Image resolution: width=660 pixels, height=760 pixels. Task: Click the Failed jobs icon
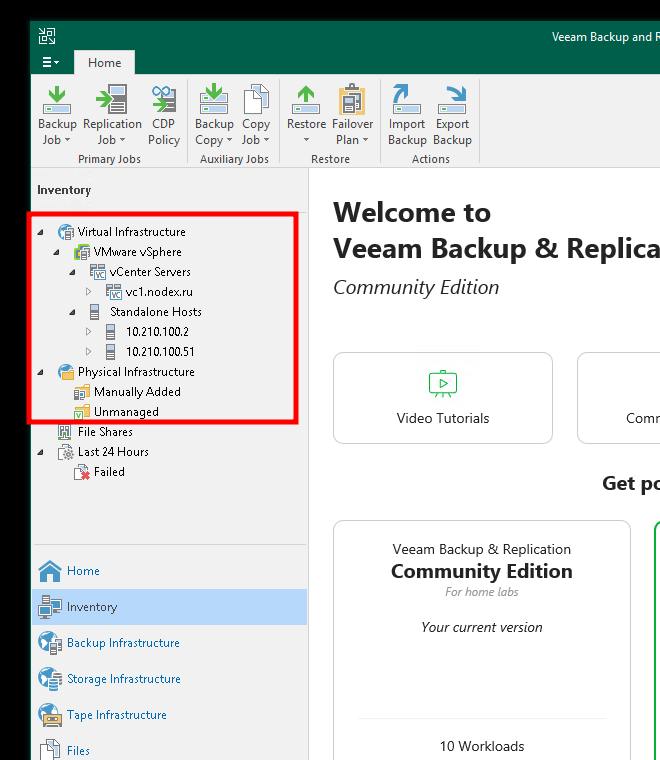tap(82, 472)
